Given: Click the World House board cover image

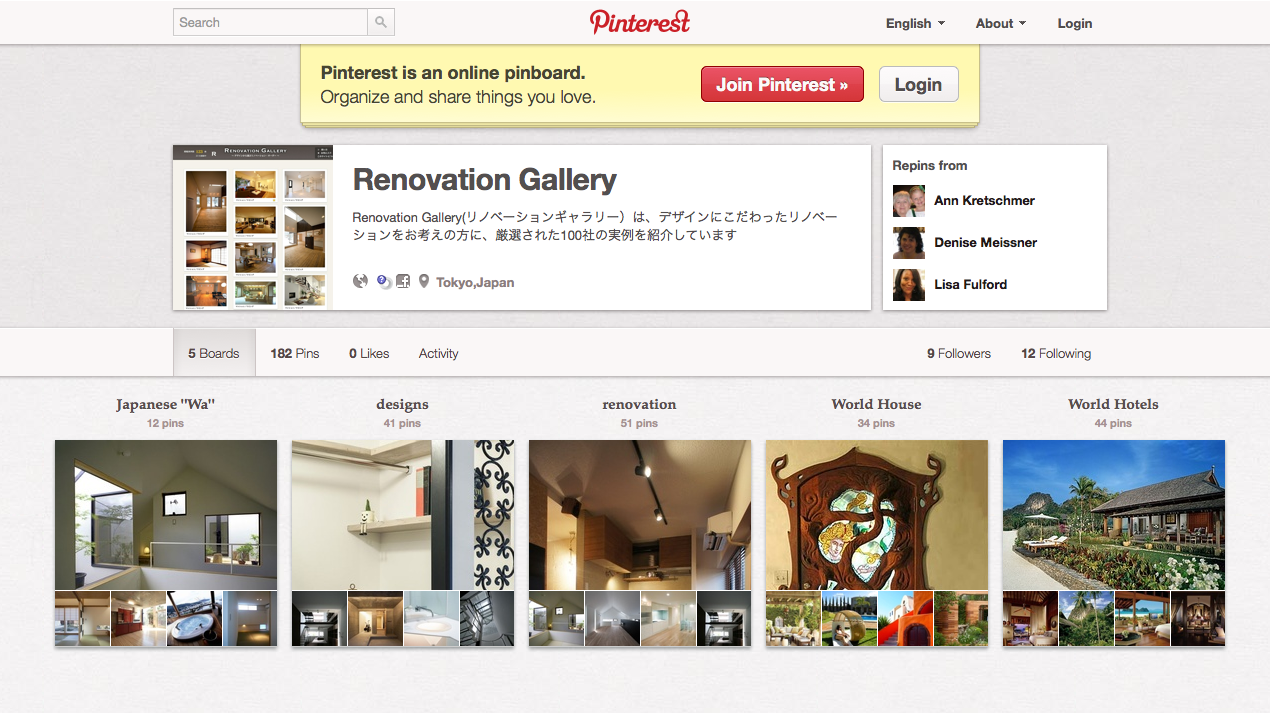Looking at the screenshot, I should pyautogui.click(x=877, y=515).
